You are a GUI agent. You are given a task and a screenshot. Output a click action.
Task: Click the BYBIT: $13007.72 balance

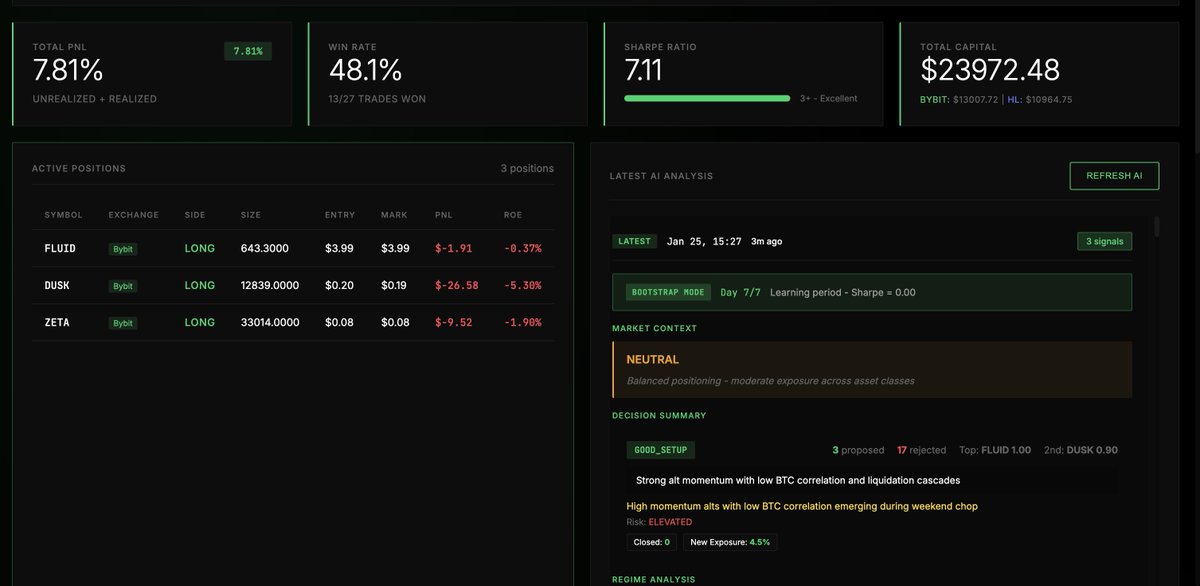pyautogui.click(x=961, y=99)
